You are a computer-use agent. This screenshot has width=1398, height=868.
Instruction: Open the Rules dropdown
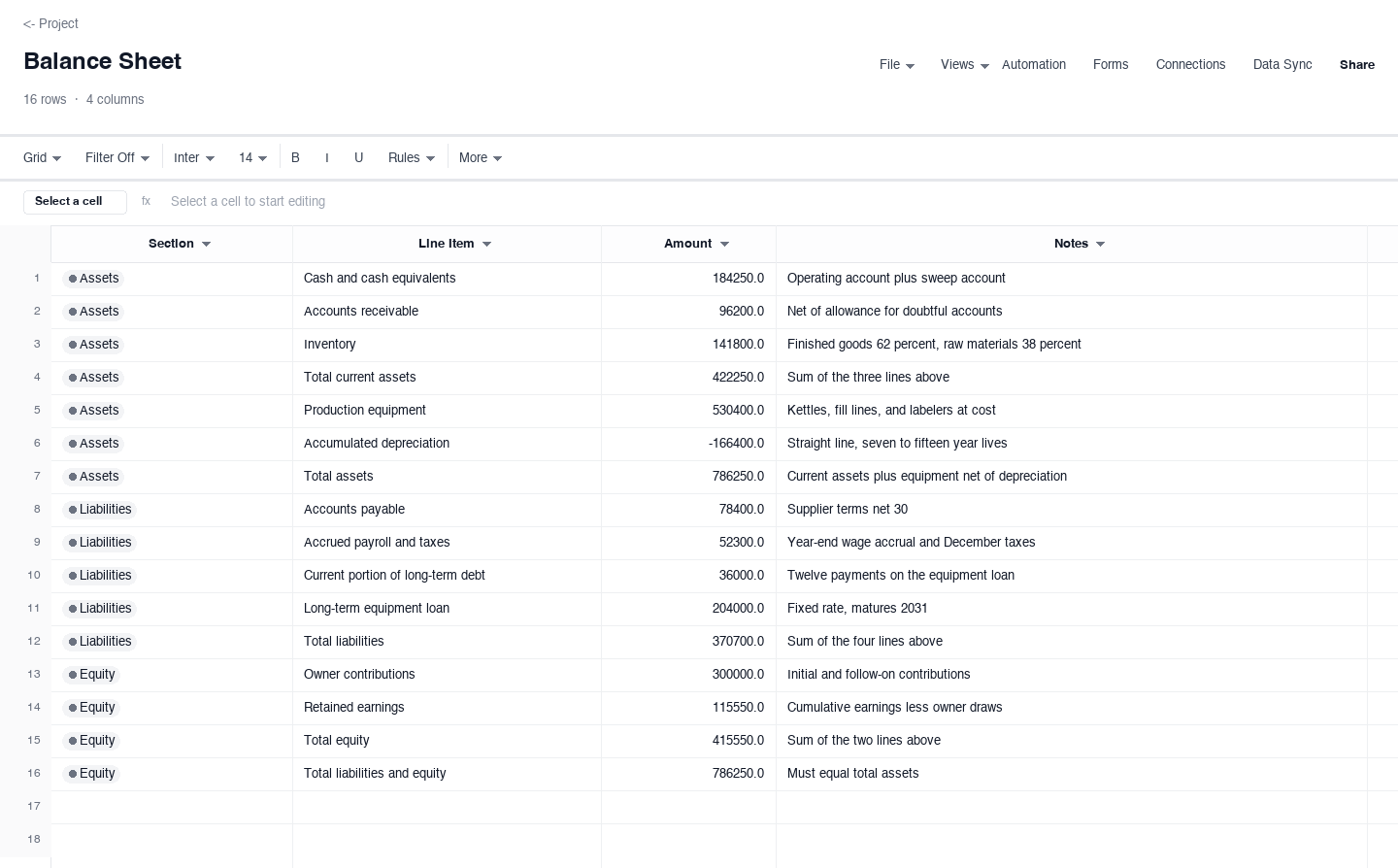[412, 157]
